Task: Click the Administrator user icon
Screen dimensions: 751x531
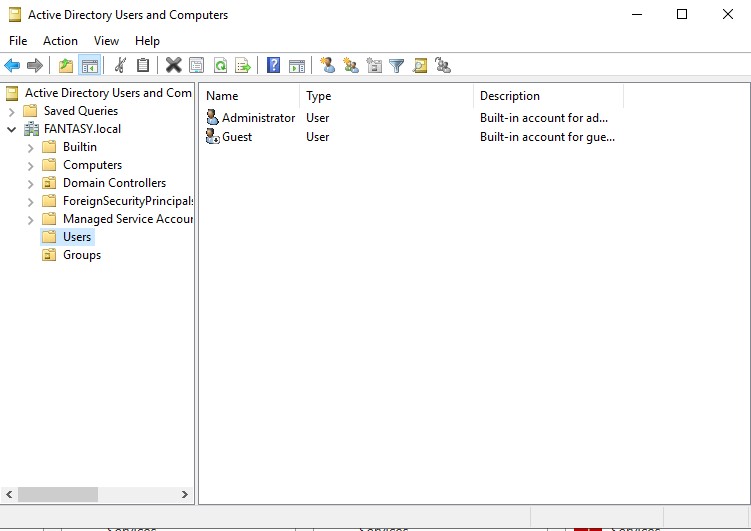Action: 212,117
